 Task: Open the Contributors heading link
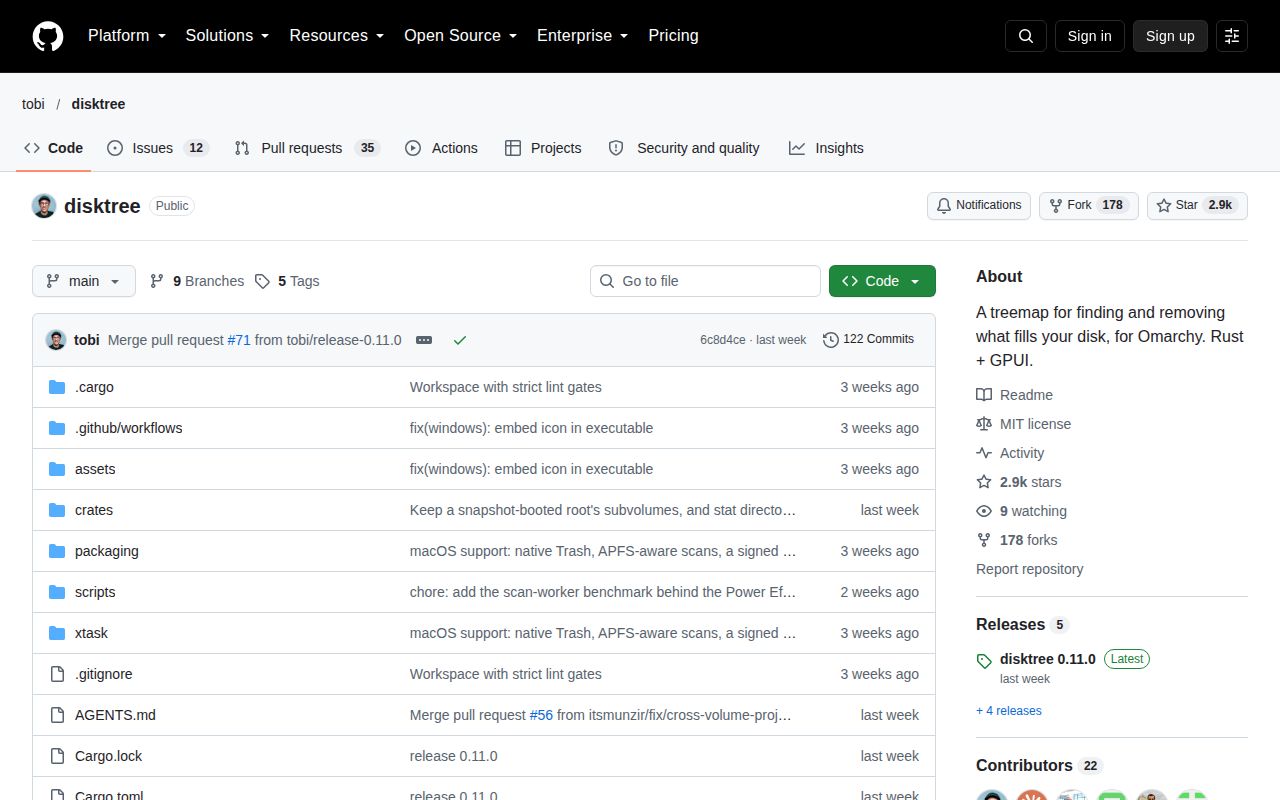click(1038, 765)
